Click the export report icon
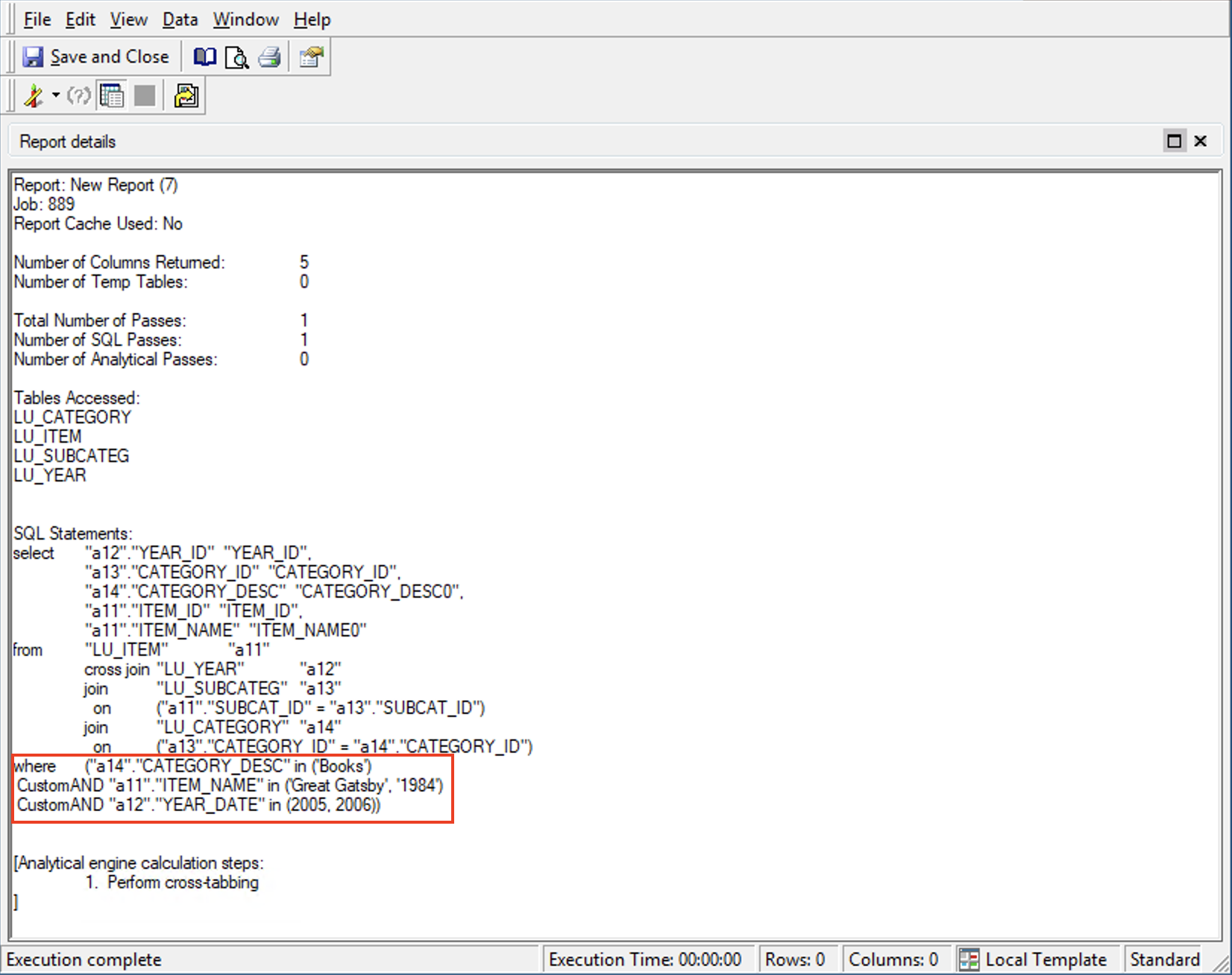This screenshot has height=975, width=1232. (x=186, y=95)
